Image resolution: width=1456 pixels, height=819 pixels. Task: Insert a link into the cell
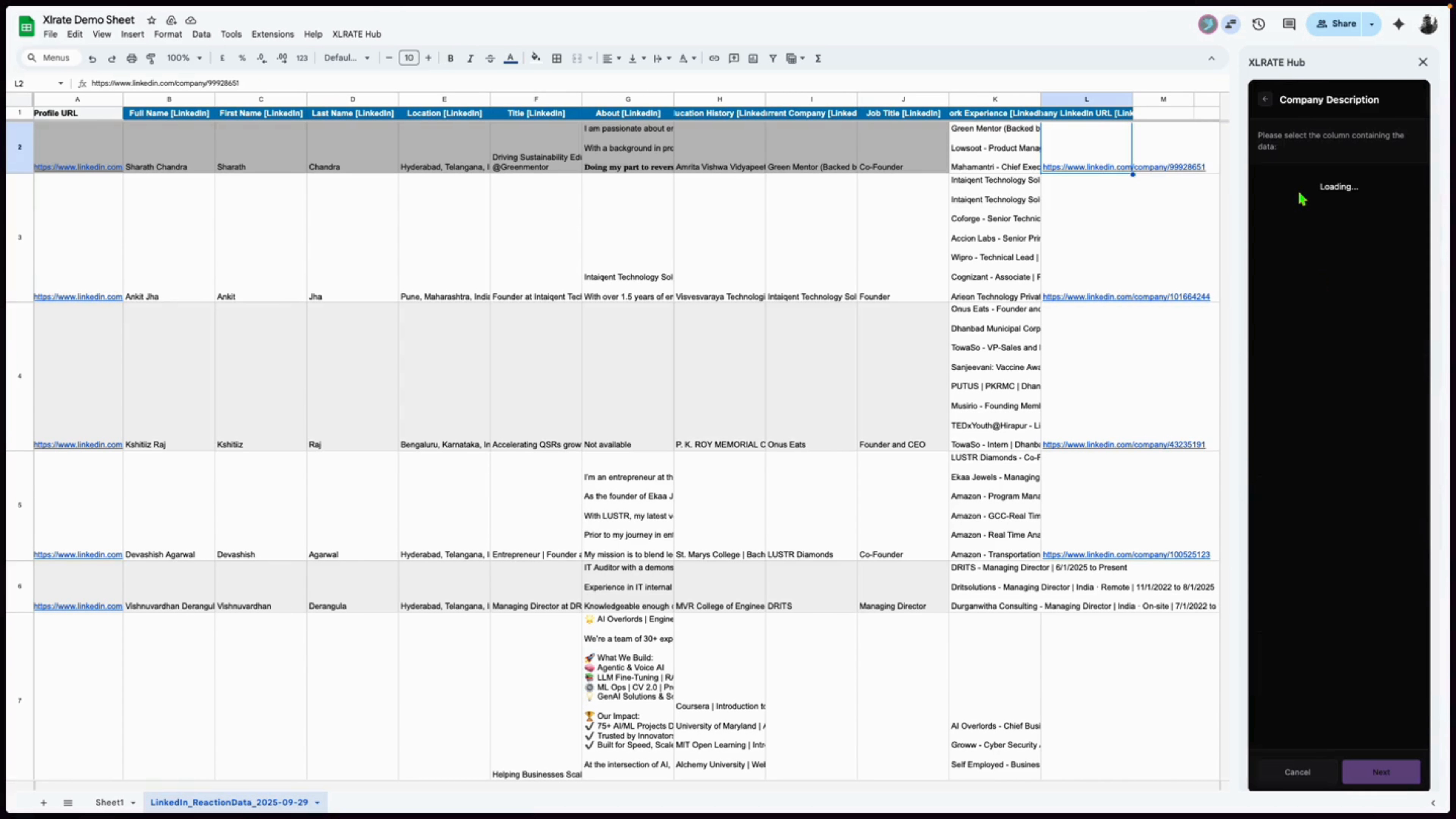coord(714,58)
